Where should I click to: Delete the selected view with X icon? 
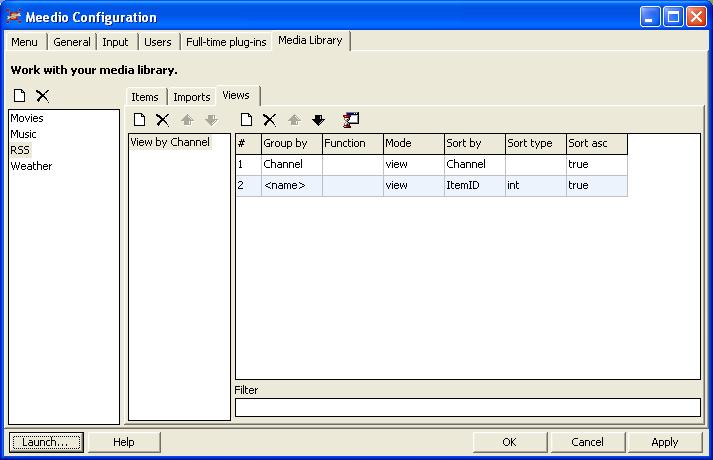point(162,120)
